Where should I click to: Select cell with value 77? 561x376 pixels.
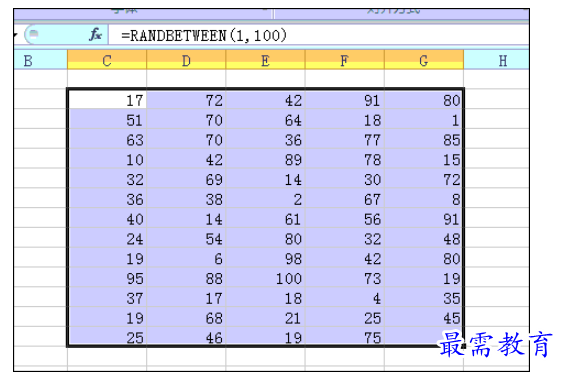tap(345, 139)
